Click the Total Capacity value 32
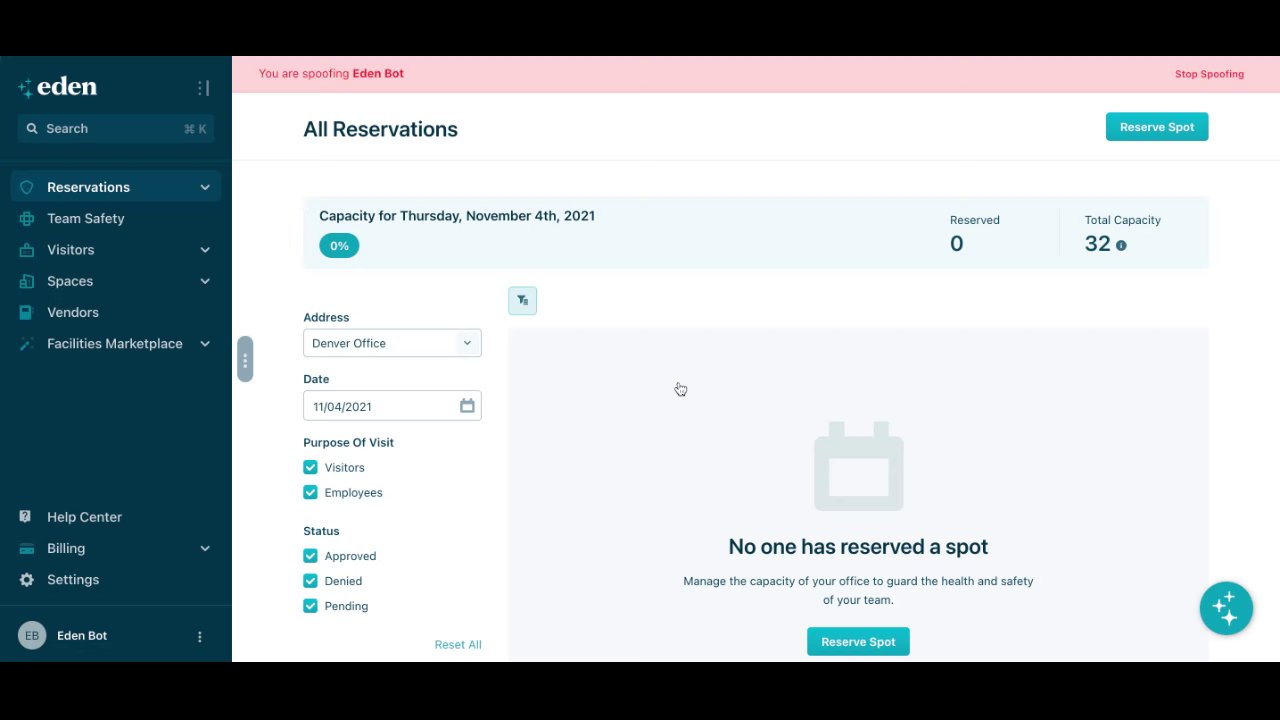The width and height of the screenshot is (1280, 720). (1097, 244)
